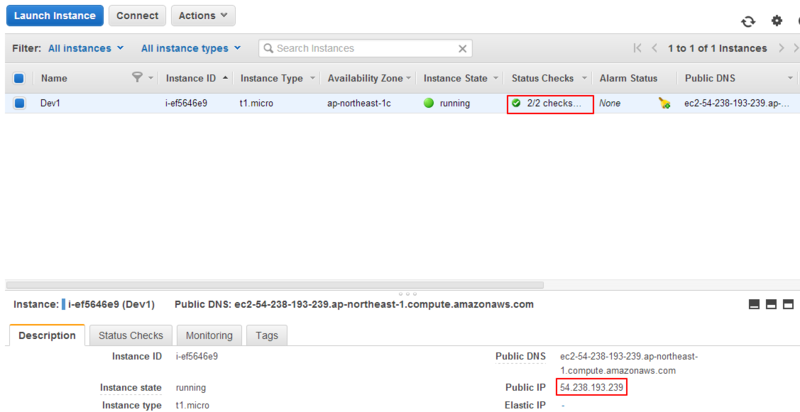
Task: Maximize the details pane
Action: (x=789, y=304)
